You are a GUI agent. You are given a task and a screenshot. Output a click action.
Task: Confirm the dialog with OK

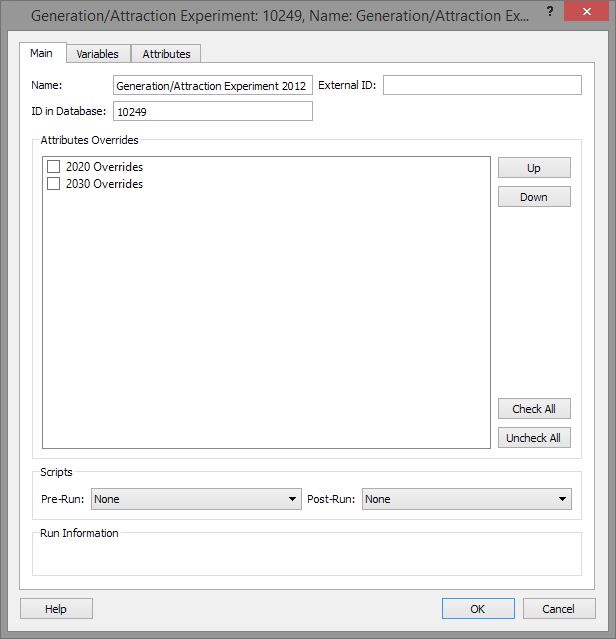pos(478,609)
